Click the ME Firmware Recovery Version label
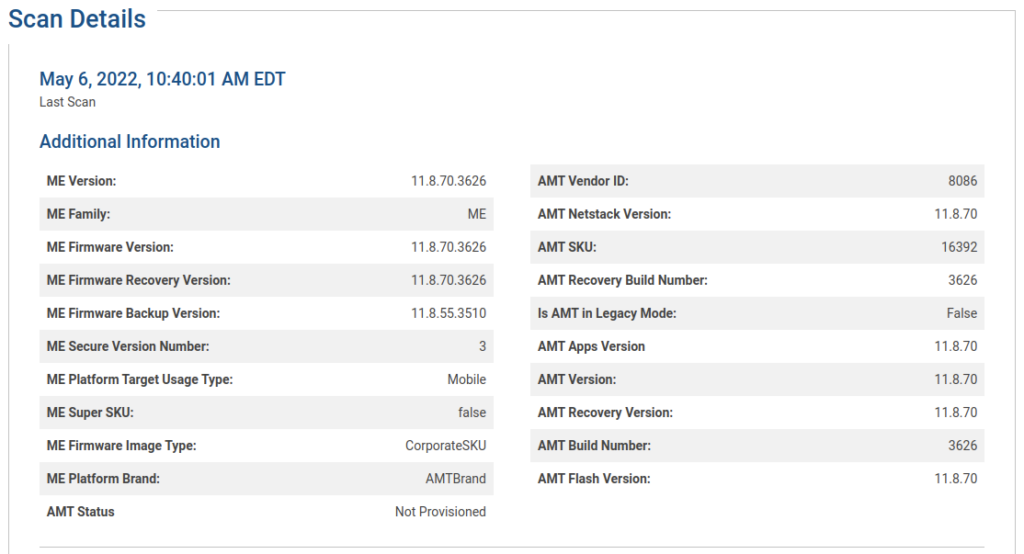Image resolution: width=1024 pixels, height=554 pixels. click(138, 280)
